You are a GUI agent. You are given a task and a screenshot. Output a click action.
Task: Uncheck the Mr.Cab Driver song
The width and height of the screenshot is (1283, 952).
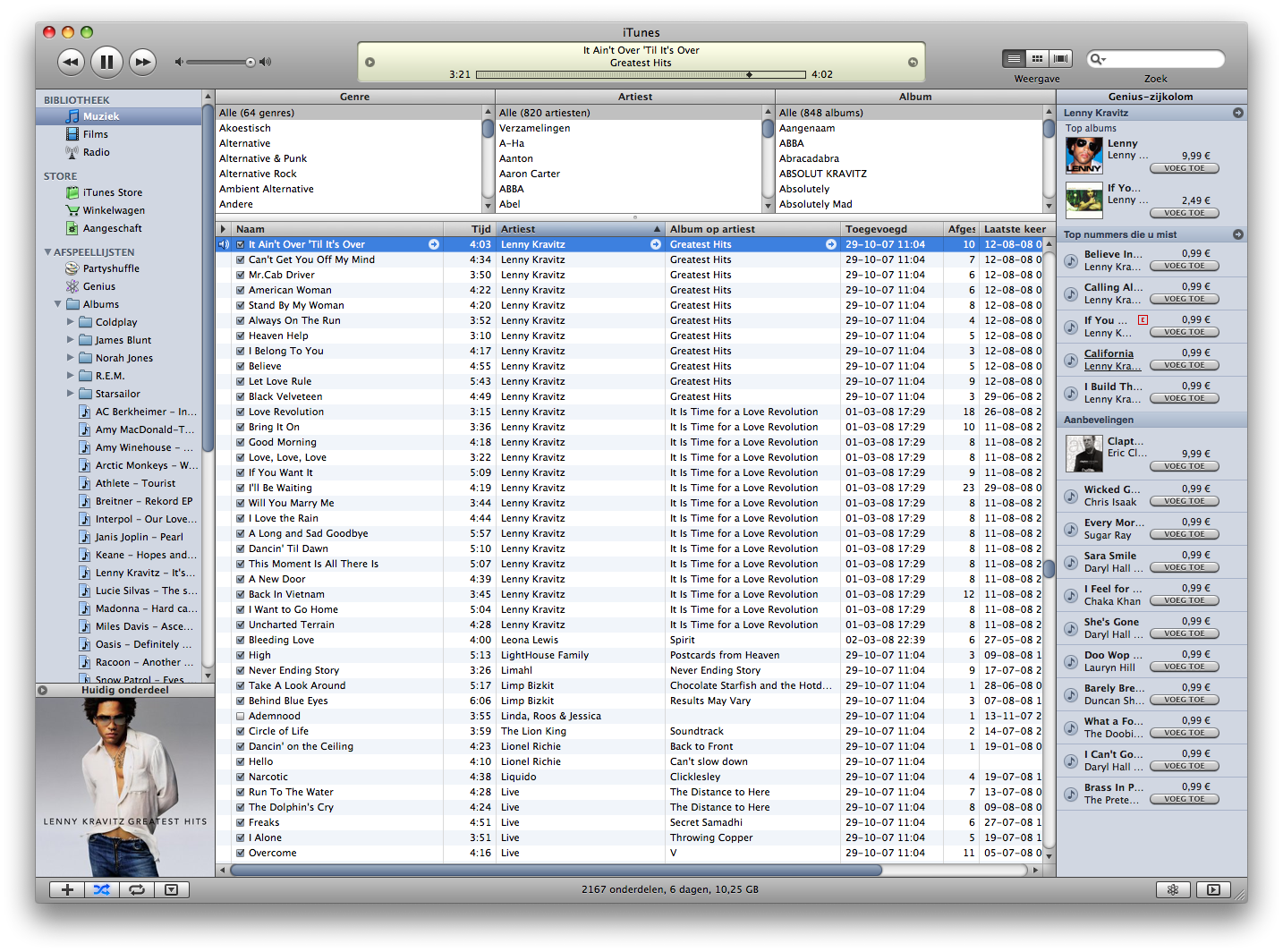(x=241, y=275)
